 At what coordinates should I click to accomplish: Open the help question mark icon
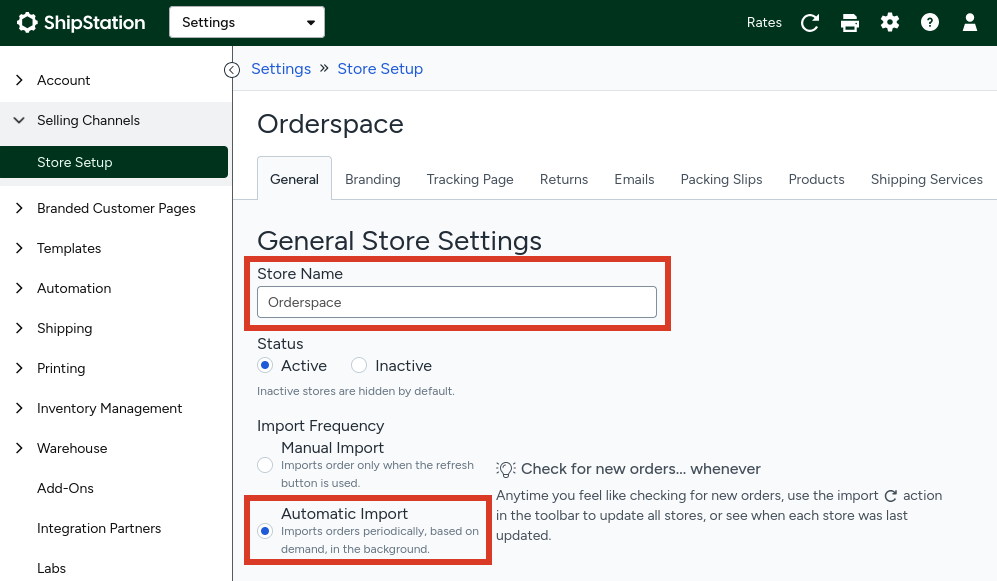(930, 23)
